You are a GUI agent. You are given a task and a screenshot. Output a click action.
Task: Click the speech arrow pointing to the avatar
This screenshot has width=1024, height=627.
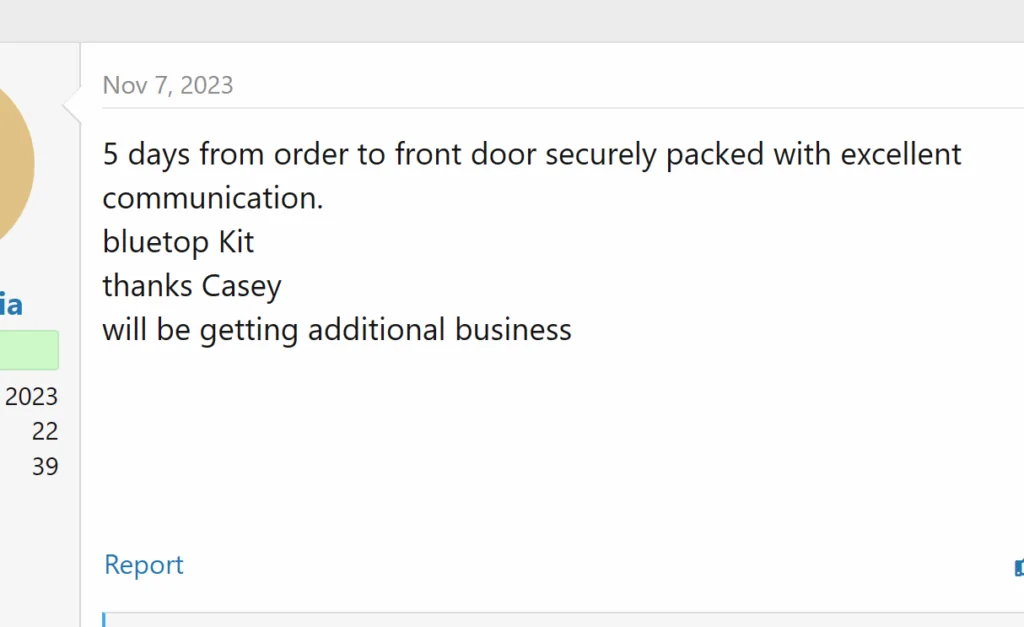coord(72,103)
